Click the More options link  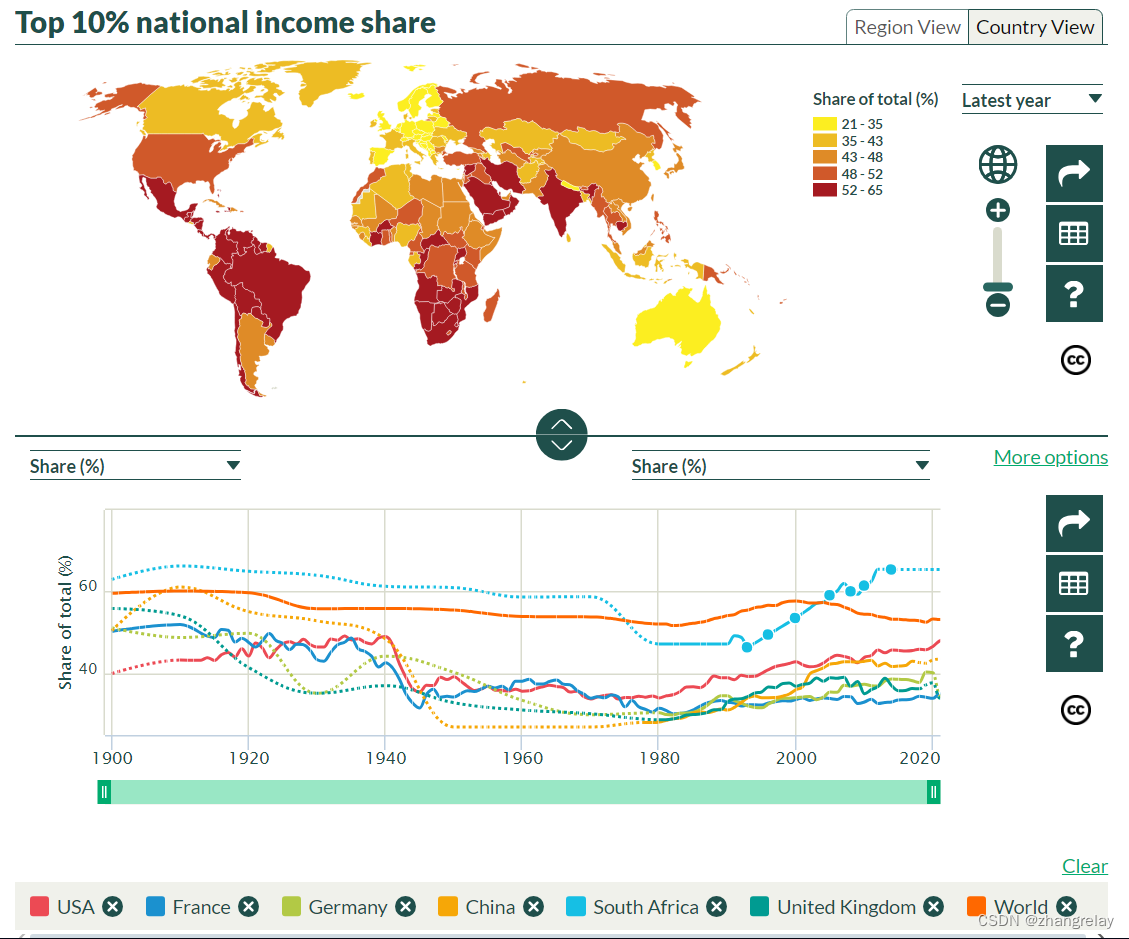click(x=1051, y=457)
